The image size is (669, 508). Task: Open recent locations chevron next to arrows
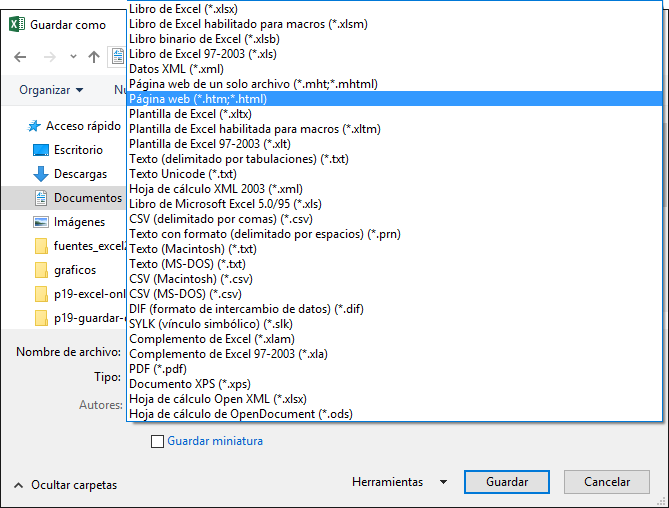coord(73,57)
